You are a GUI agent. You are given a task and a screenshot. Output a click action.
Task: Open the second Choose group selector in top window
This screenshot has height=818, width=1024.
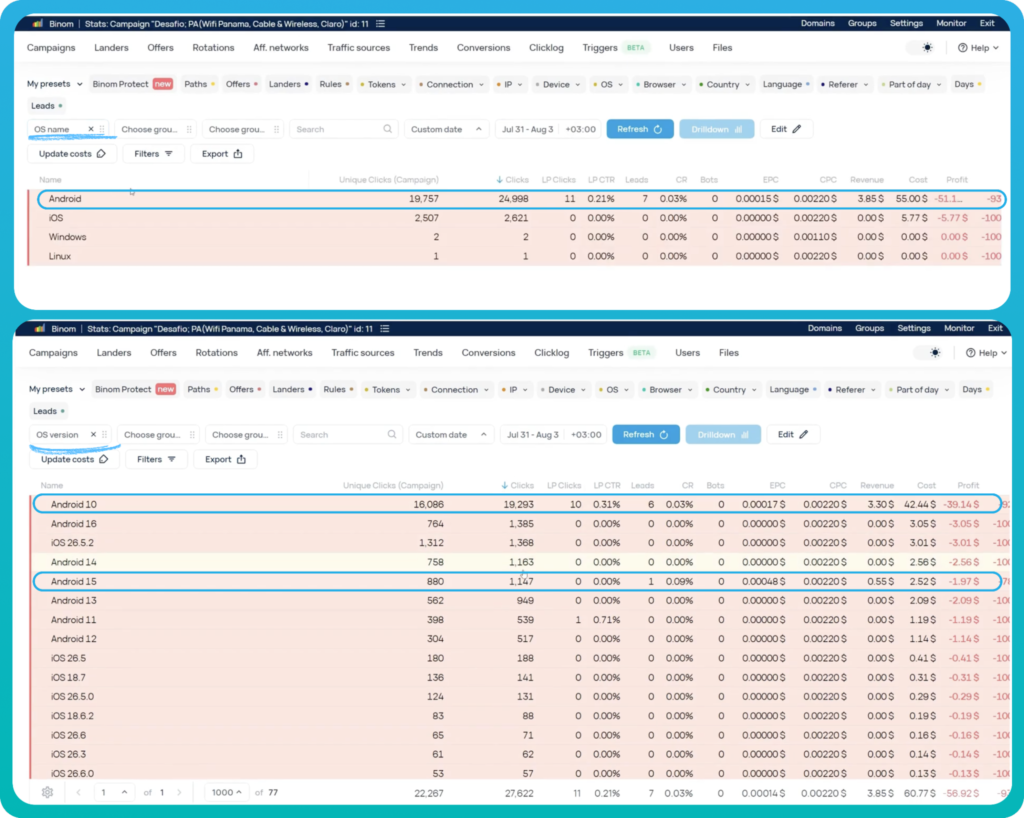244,129
